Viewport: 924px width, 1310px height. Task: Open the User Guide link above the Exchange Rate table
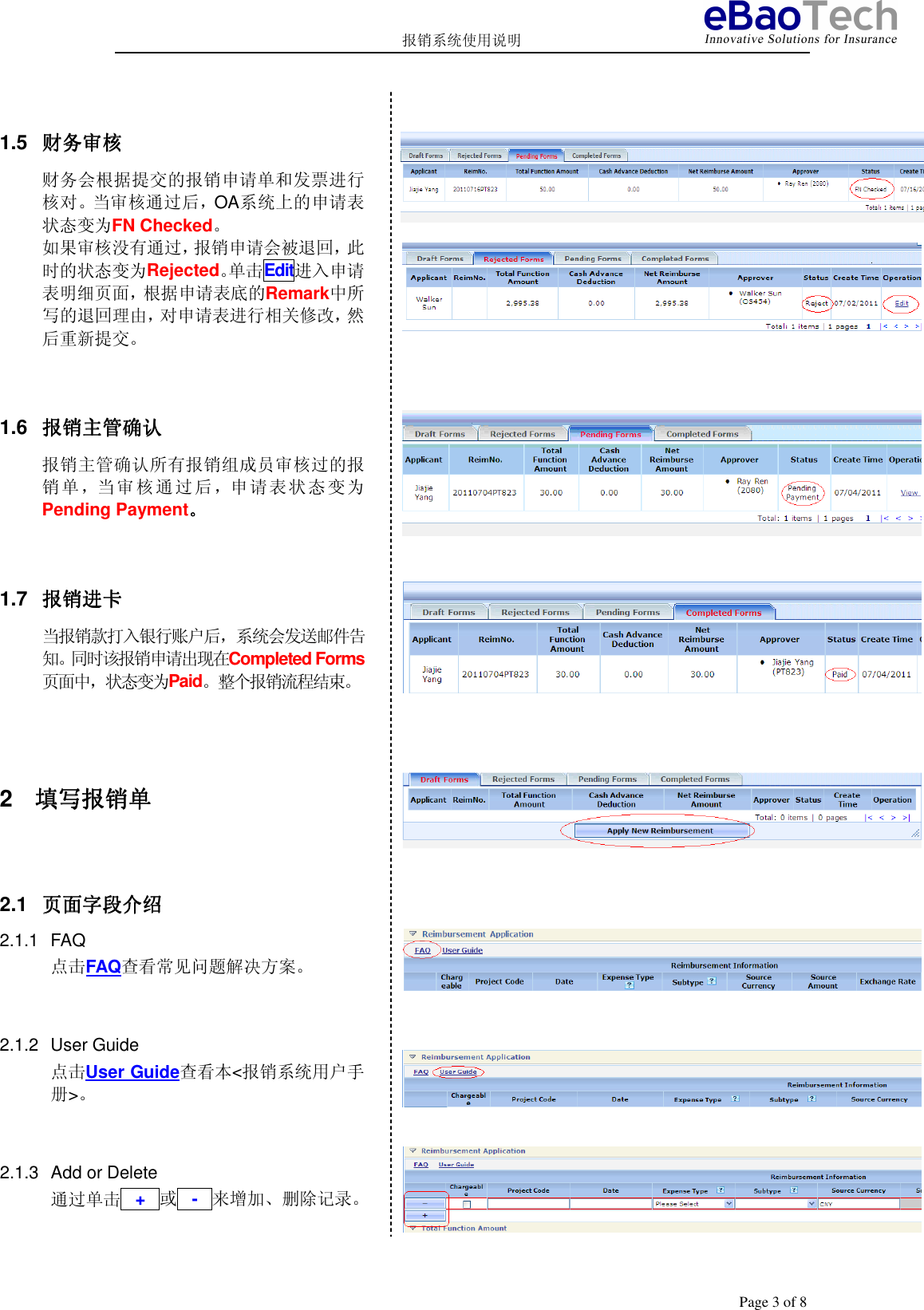pyautogui.click(x=462, y=950)
